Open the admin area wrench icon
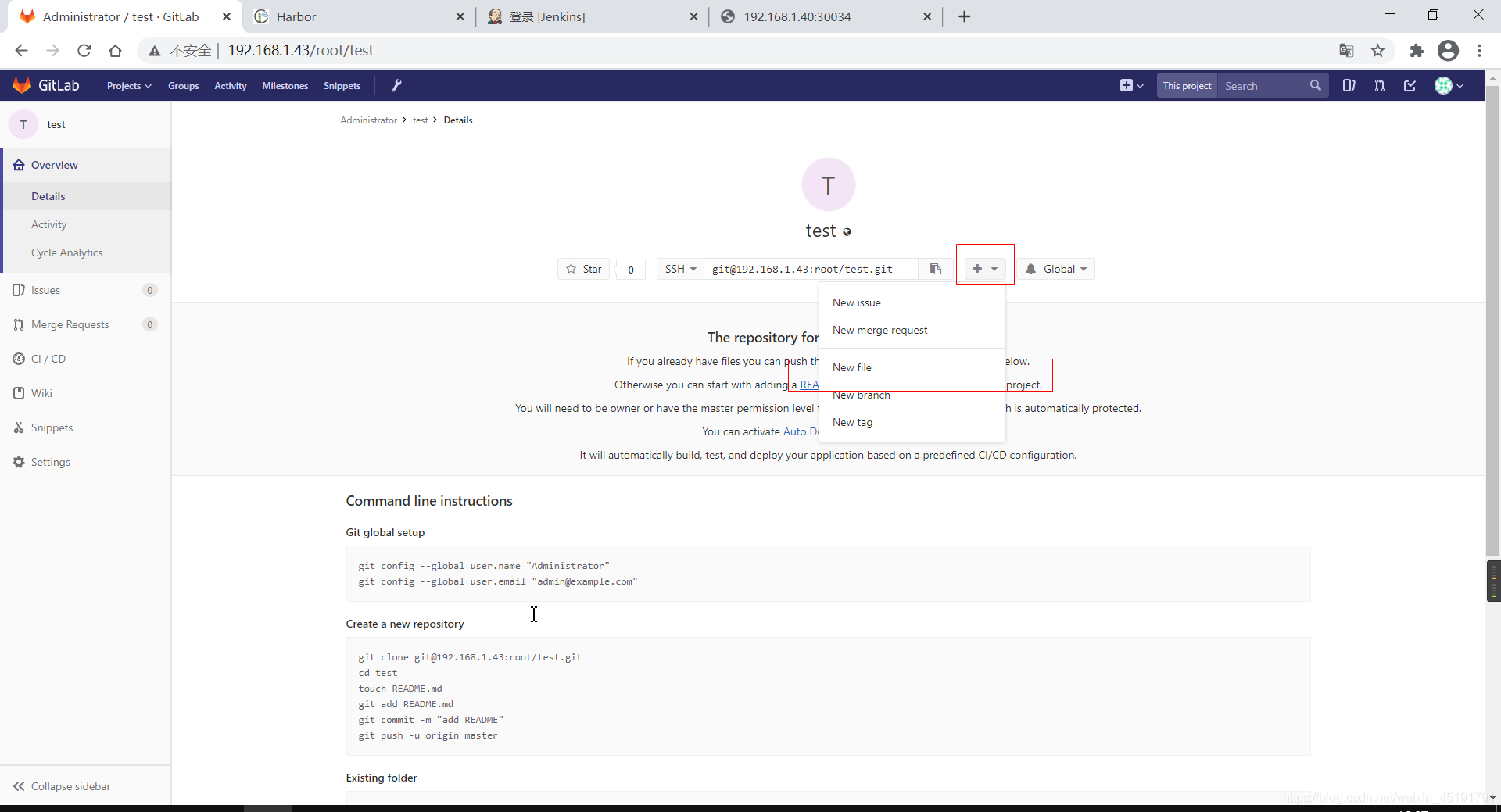This screenshot has width=1501, height=812. pyautogui.click(x=396, y=85)
